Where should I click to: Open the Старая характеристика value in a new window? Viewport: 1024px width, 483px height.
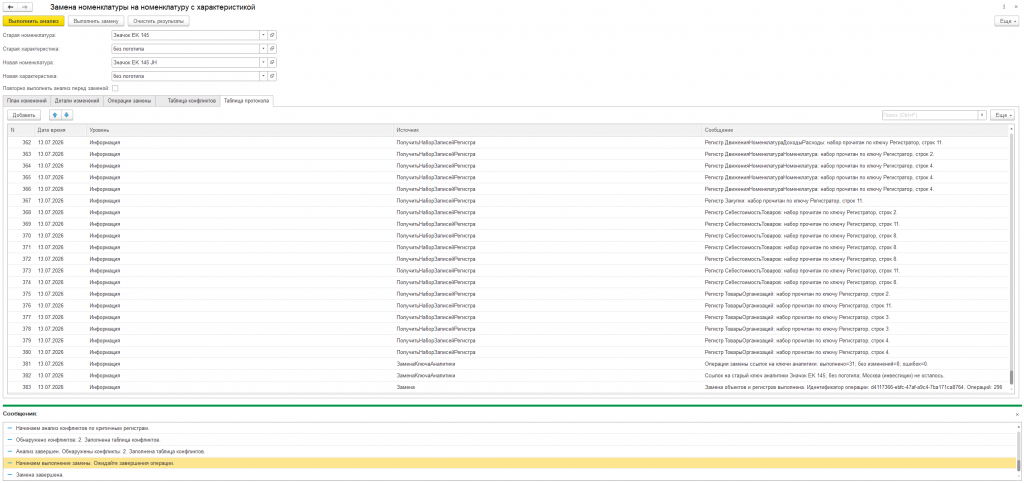pos(272,48)
